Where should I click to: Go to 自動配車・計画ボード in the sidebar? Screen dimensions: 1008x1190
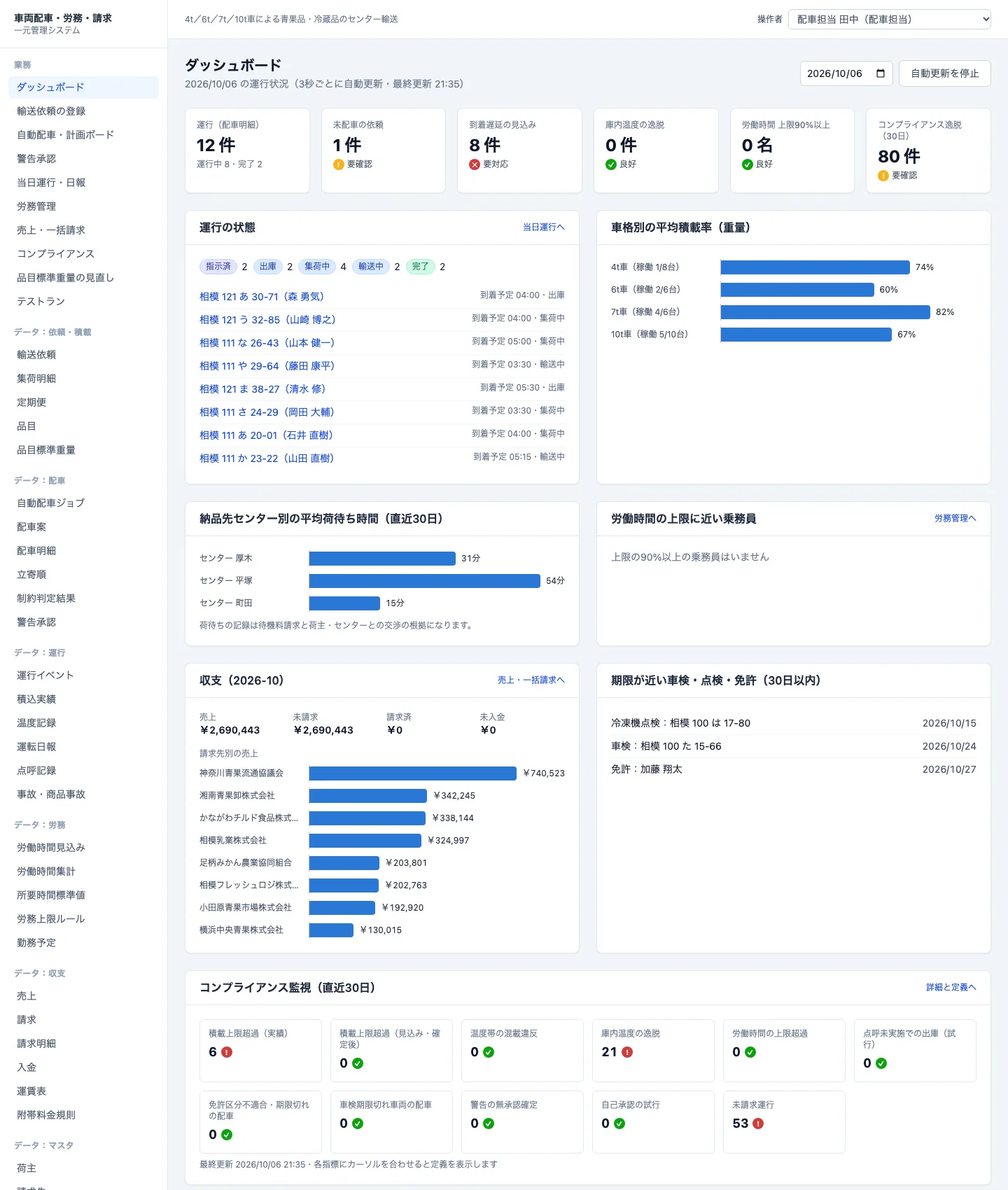coord(83,135)
